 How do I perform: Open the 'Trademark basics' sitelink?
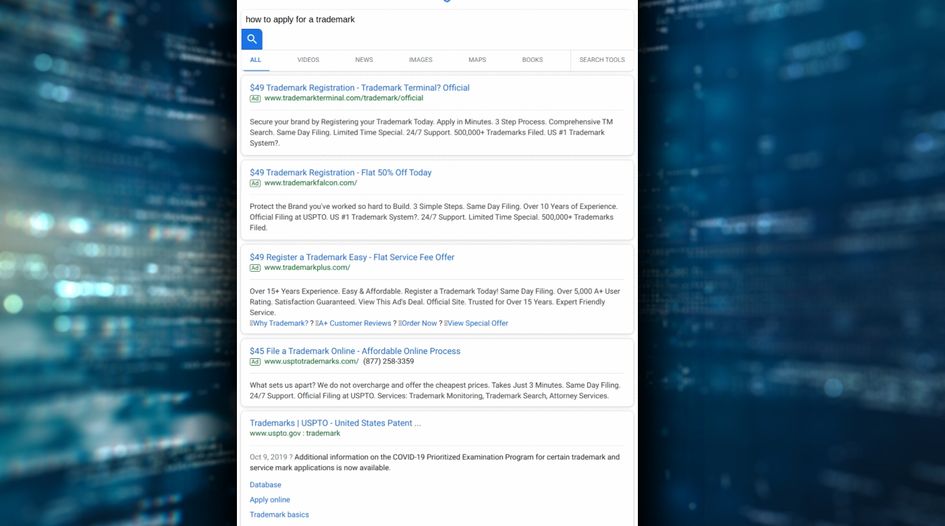point(279,515)
